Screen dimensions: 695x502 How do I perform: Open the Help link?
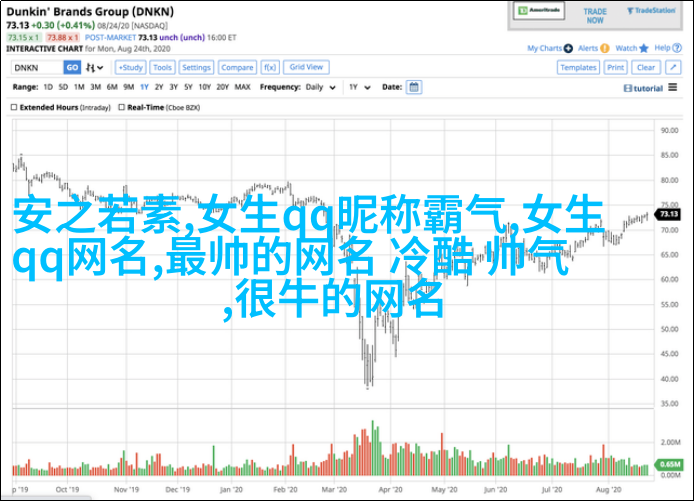663,48
